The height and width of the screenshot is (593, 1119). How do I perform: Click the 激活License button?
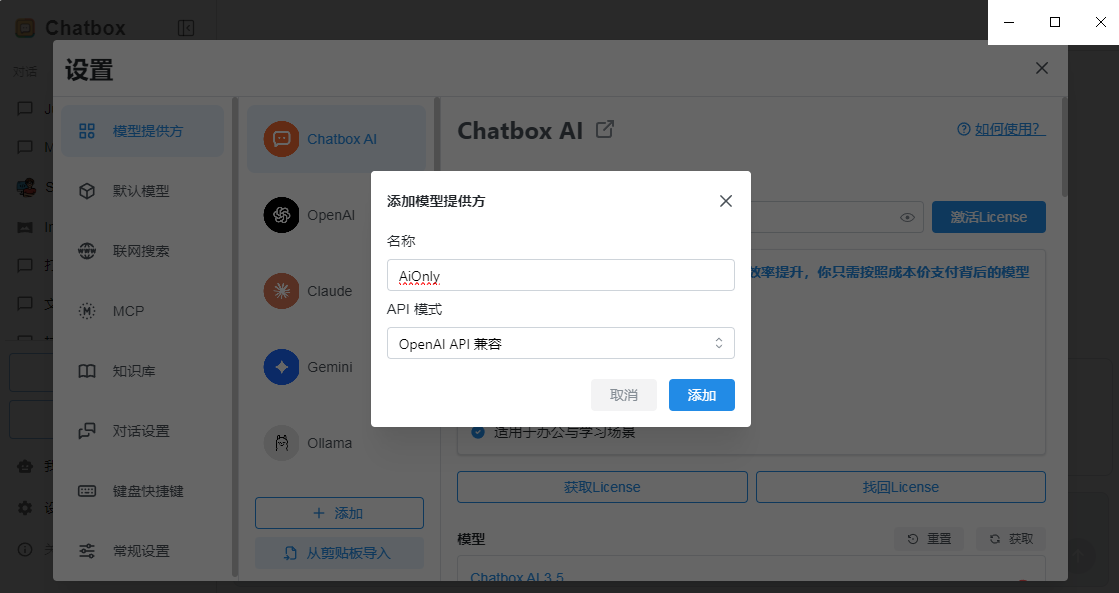988,217
